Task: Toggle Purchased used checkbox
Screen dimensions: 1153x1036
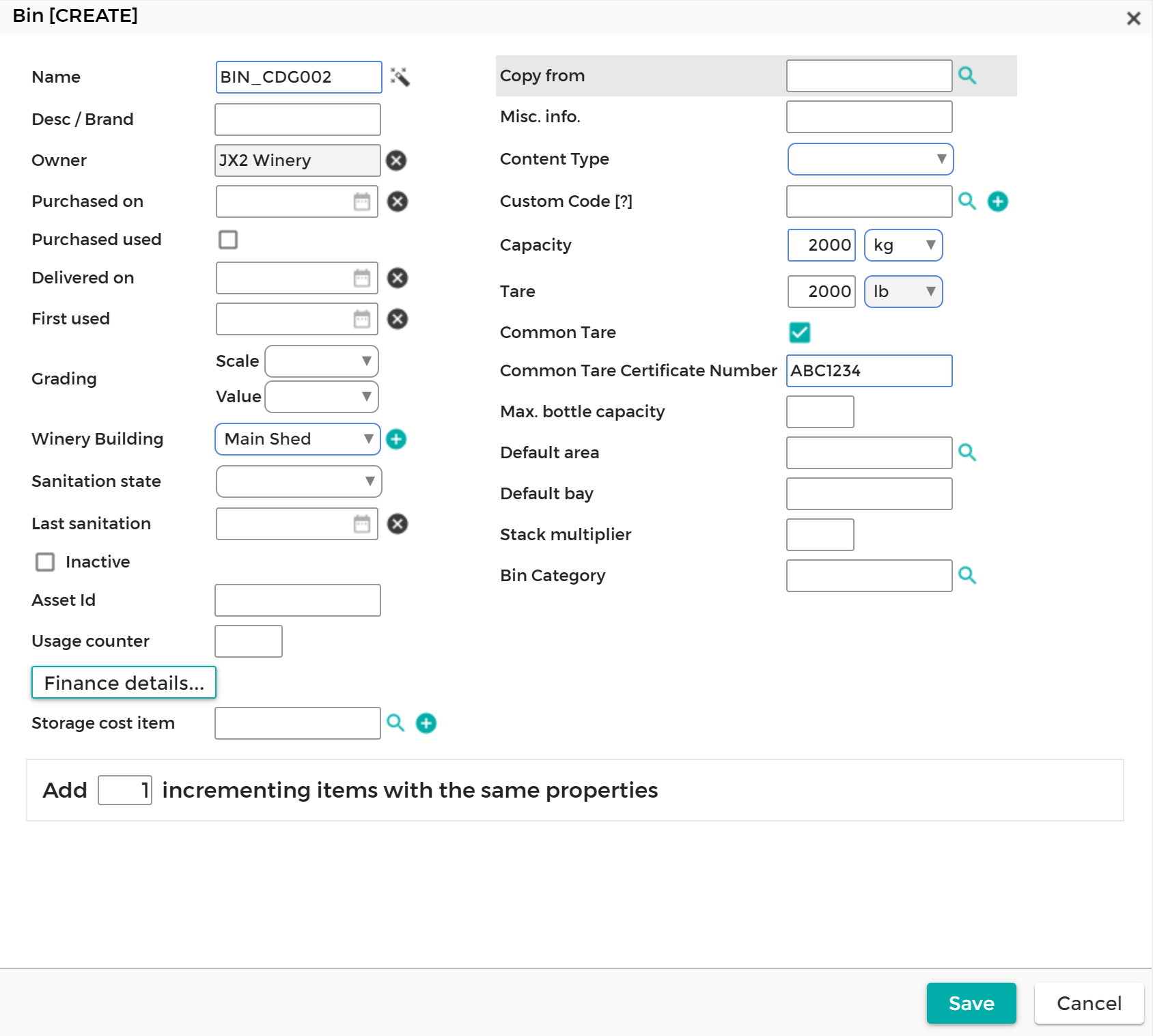Action: coord(228,240)
